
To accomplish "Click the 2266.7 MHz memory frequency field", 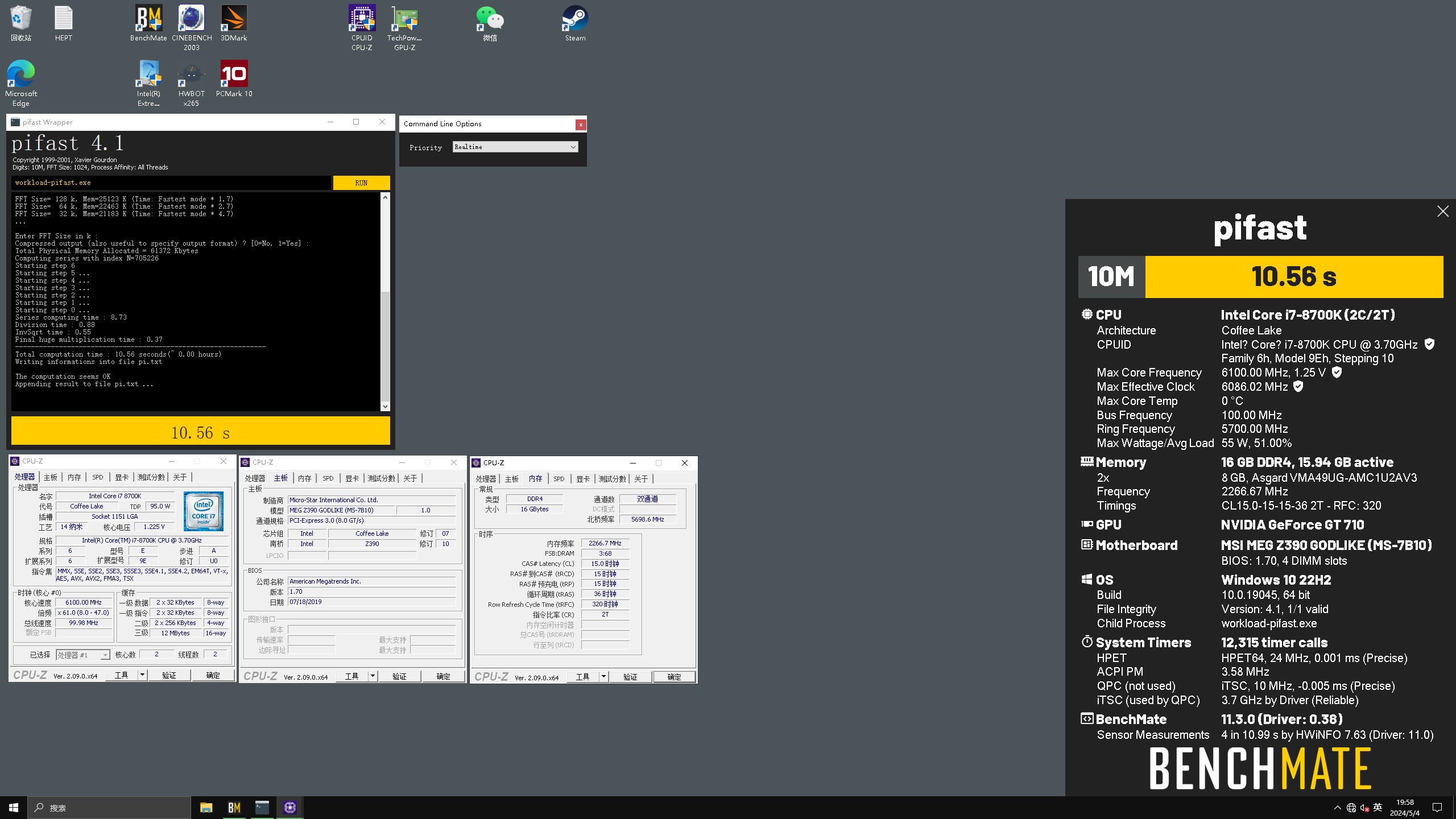I will point(605,543).
